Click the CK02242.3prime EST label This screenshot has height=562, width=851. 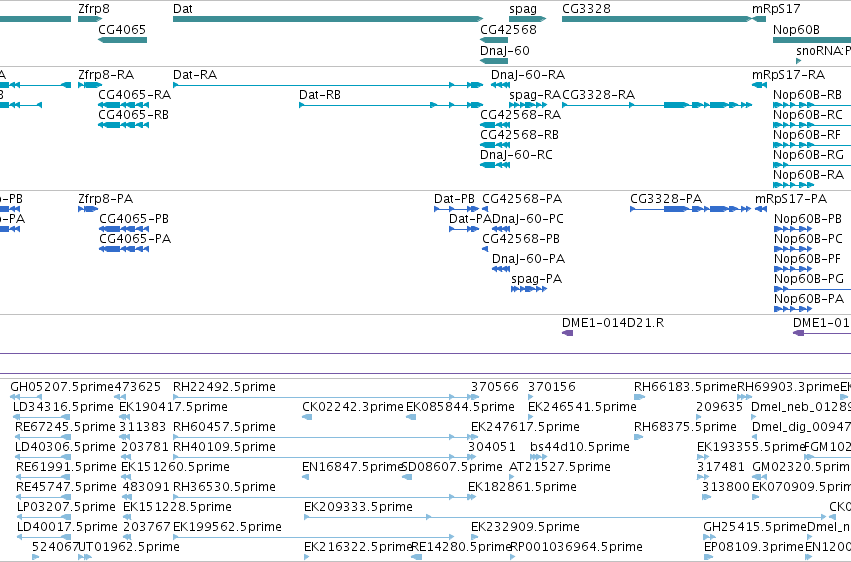click(353, 407)
